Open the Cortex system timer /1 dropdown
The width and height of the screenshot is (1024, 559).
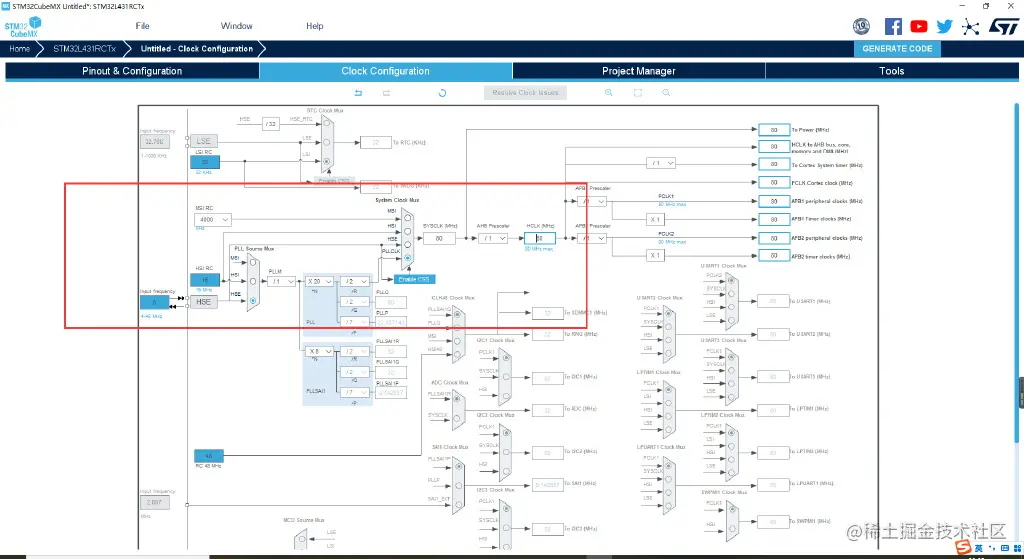pos(661,163)
